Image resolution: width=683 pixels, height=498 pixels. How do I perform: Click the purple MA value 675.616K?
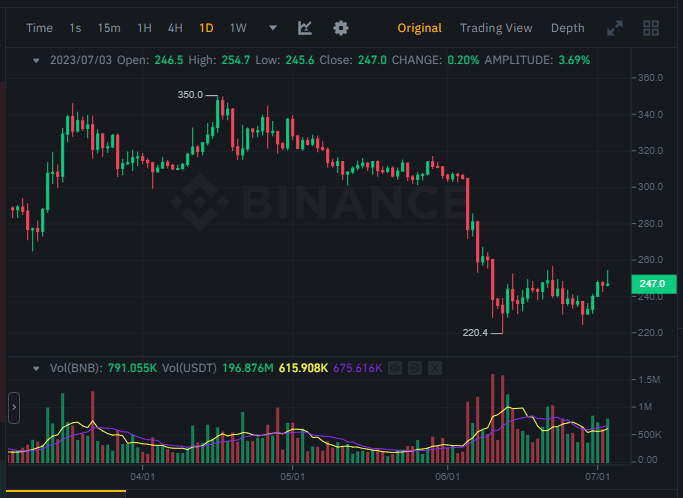pyautogui.click(x=358, y=368)
